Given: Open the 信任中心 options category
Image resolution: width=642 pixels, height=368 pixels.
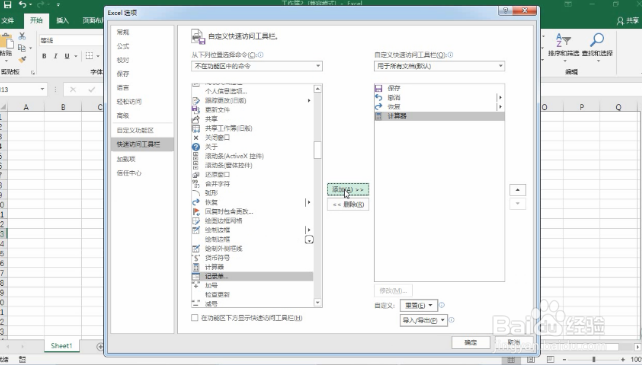Looking at the screenshot, I should [129, 173].
